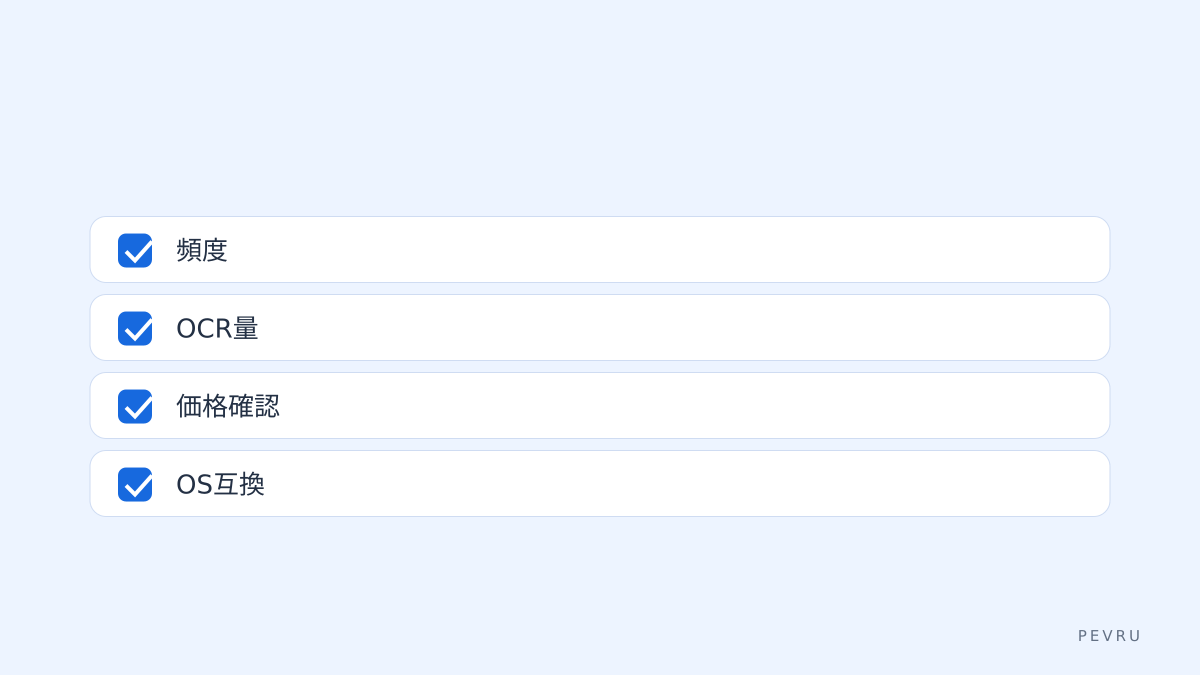
Task: Deselect the first checklist item's tick box
Action: [135, 250]
